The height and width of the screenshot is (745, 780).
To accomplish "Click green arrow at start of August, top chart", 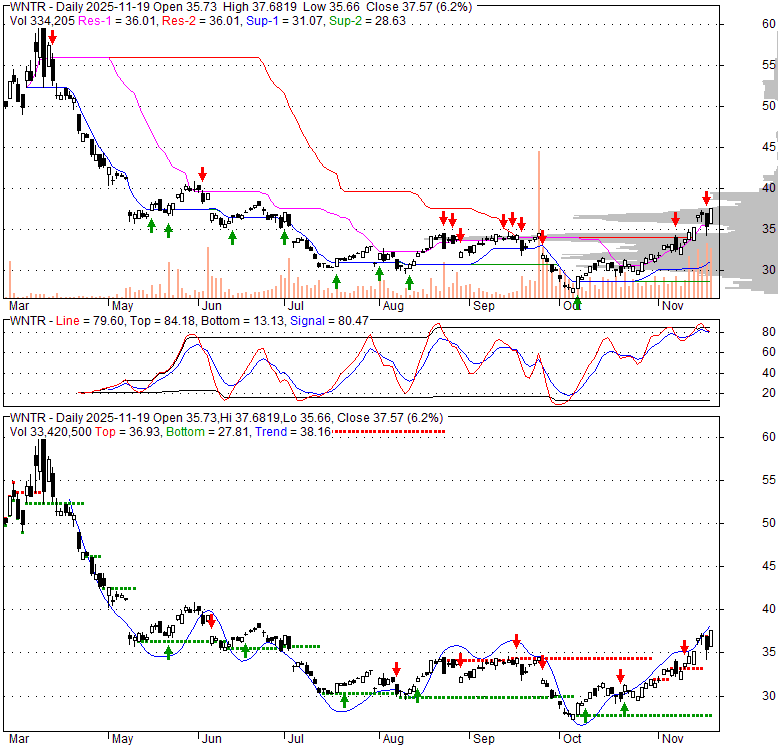I will coord(380,273).
